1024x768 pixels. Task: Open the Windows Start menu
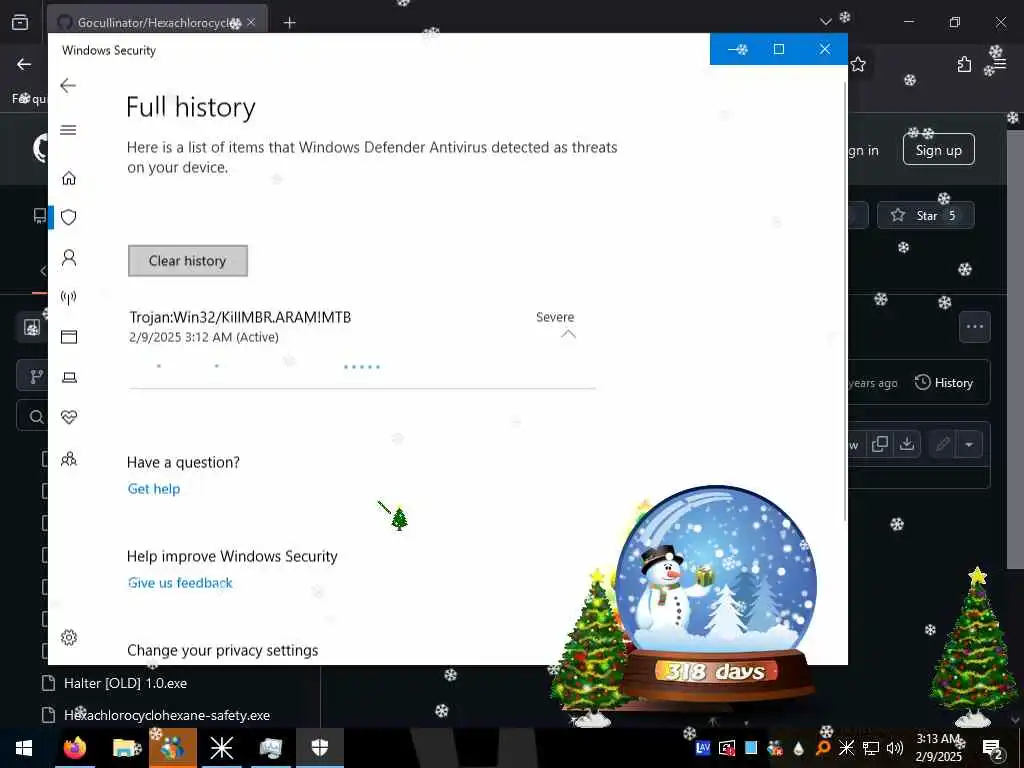click(24, 748)
